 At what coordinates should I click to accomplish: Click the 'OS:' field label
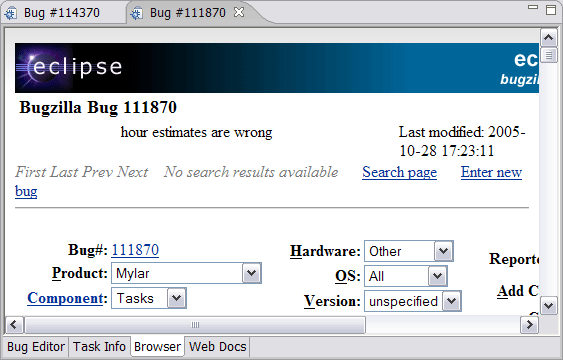(x=348, y=276)
